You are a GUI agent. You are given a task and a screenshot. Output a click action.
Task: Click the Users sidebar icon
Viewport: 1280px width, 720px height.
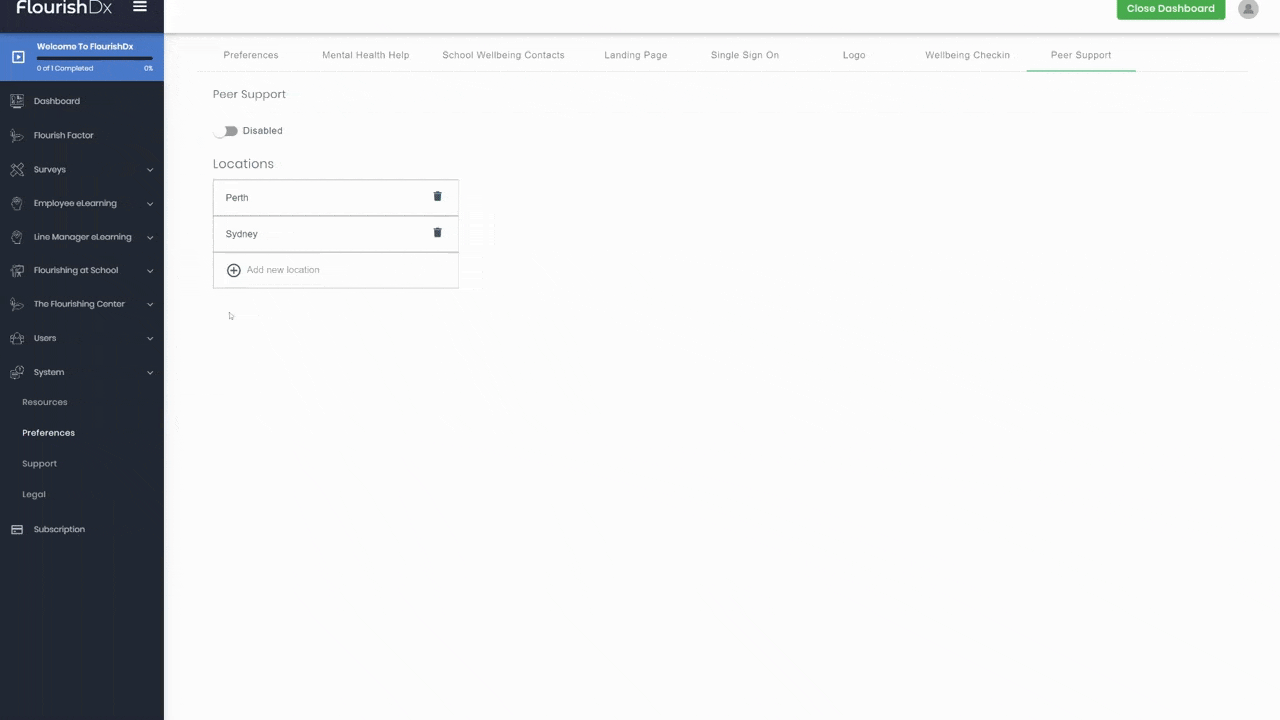[17, 338]
